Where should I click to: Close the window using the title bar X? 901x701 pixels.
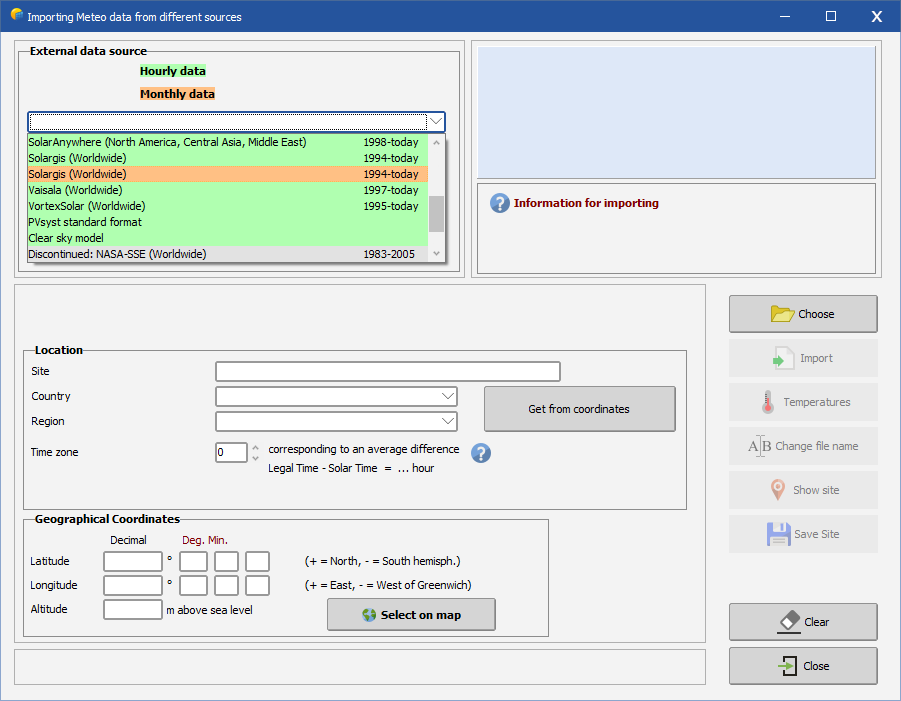click(x=877, y=16)
